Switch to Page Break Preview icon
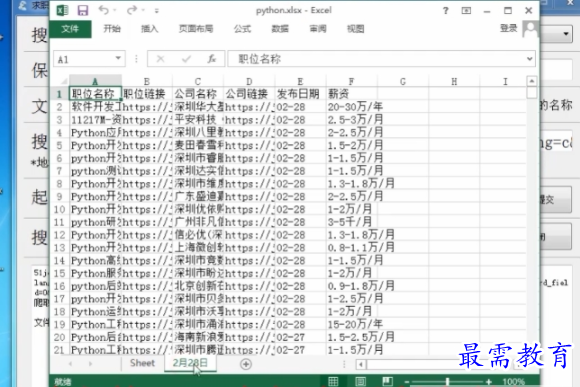This screenshot has width=580, height=387. coord(387,381)
